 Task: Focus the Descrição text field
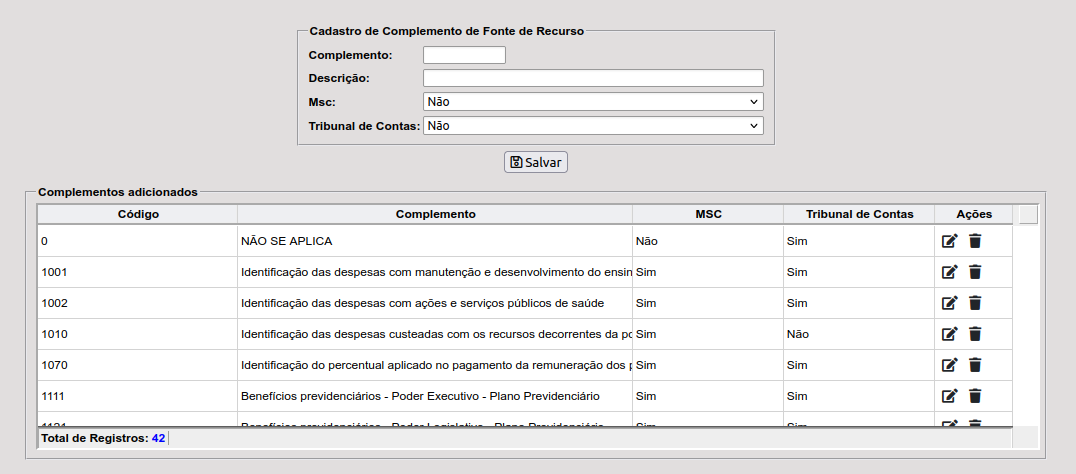click(593, 78)
